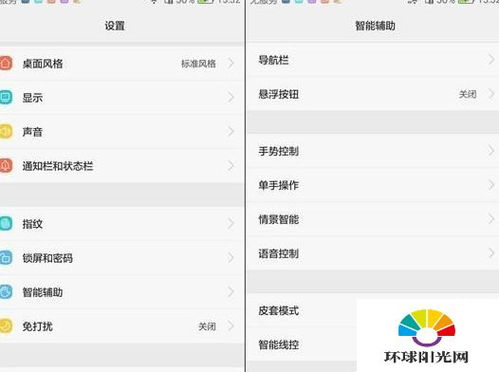Open the 指纹 row chevron

pyautogui.click(x=231, y=224)
